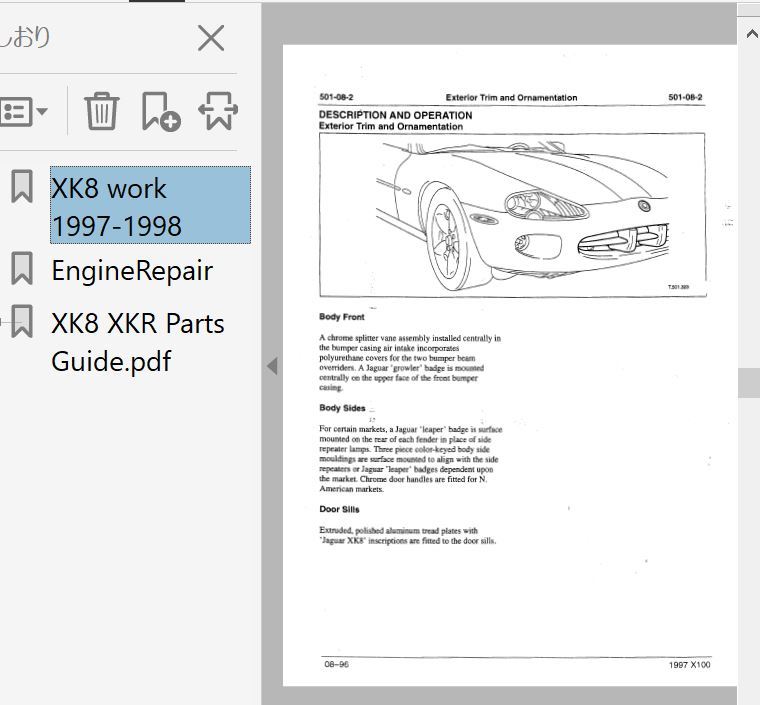This screenshot has width=760, height=705.
Task: Click the expand current bookmark icon
Action: pos(218,111)
